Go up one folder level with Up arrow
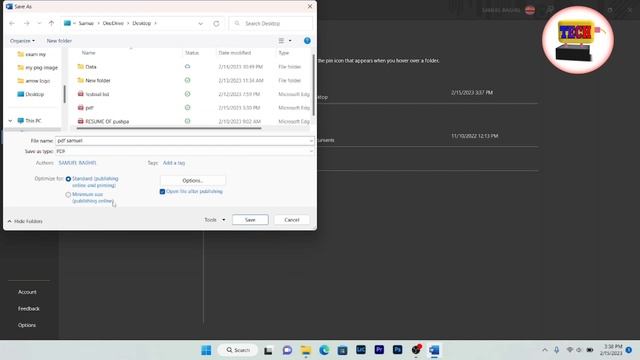This screenshot has width=640, height=360. pos(51,24)
